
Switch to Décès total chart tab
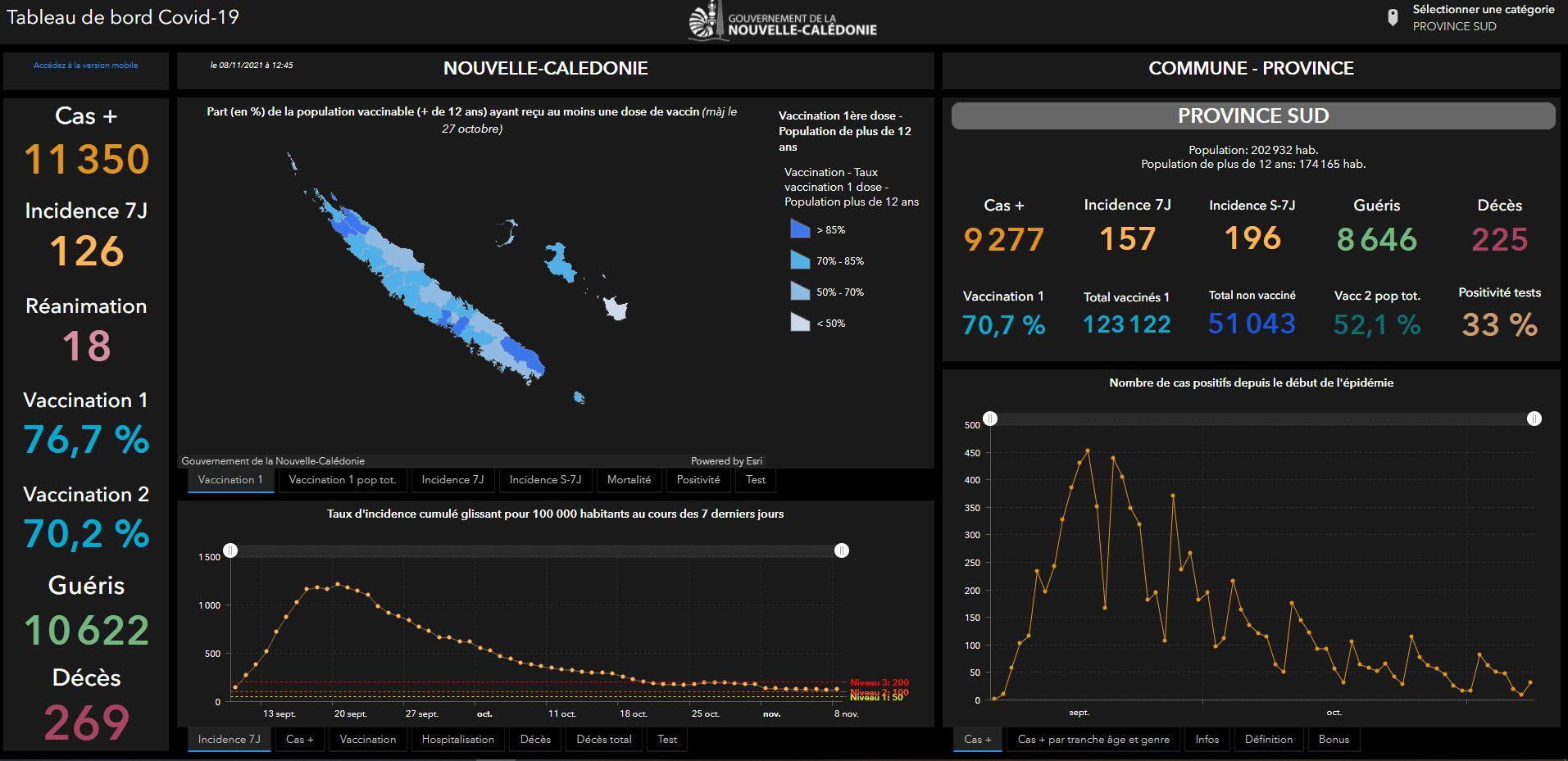tap(603, 740)
